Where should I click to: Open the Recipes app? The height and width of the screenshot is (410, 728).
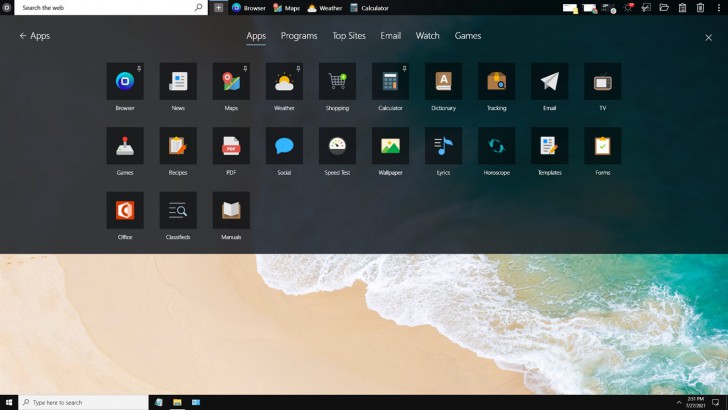tap(178, 146)
